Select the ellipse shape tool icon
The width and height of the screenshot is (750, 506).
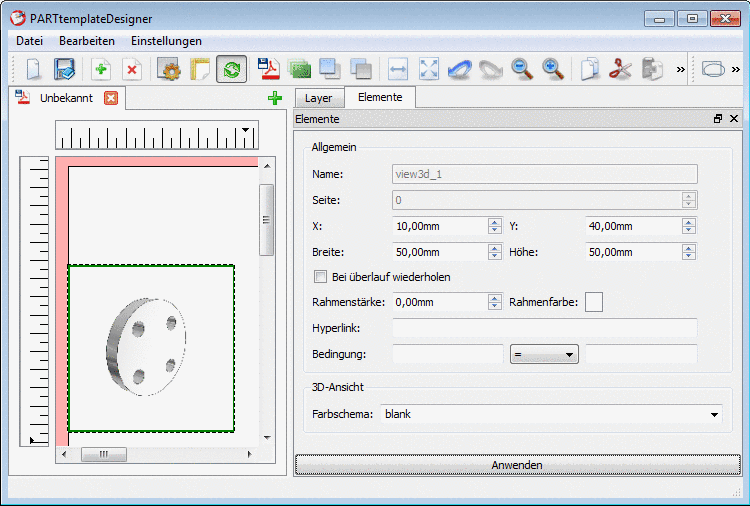tap(713, 69)
